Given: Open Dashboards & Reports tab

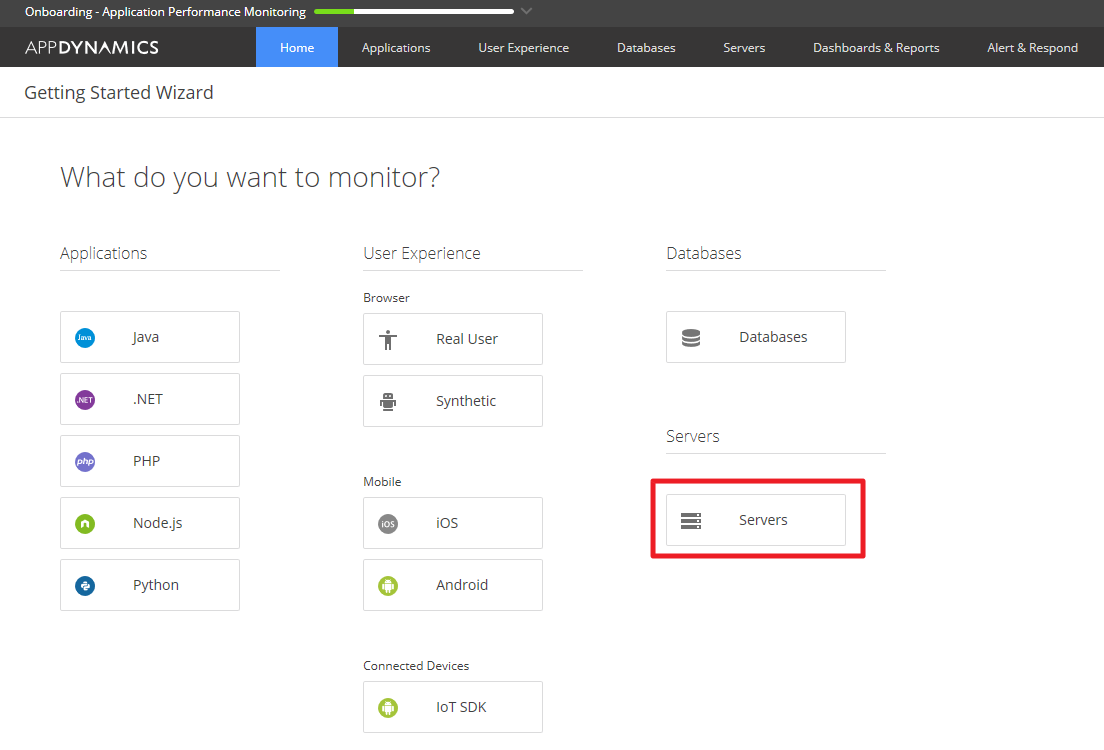Looking at the screenshot, I should pyautogui.click(x=876, y=47).
